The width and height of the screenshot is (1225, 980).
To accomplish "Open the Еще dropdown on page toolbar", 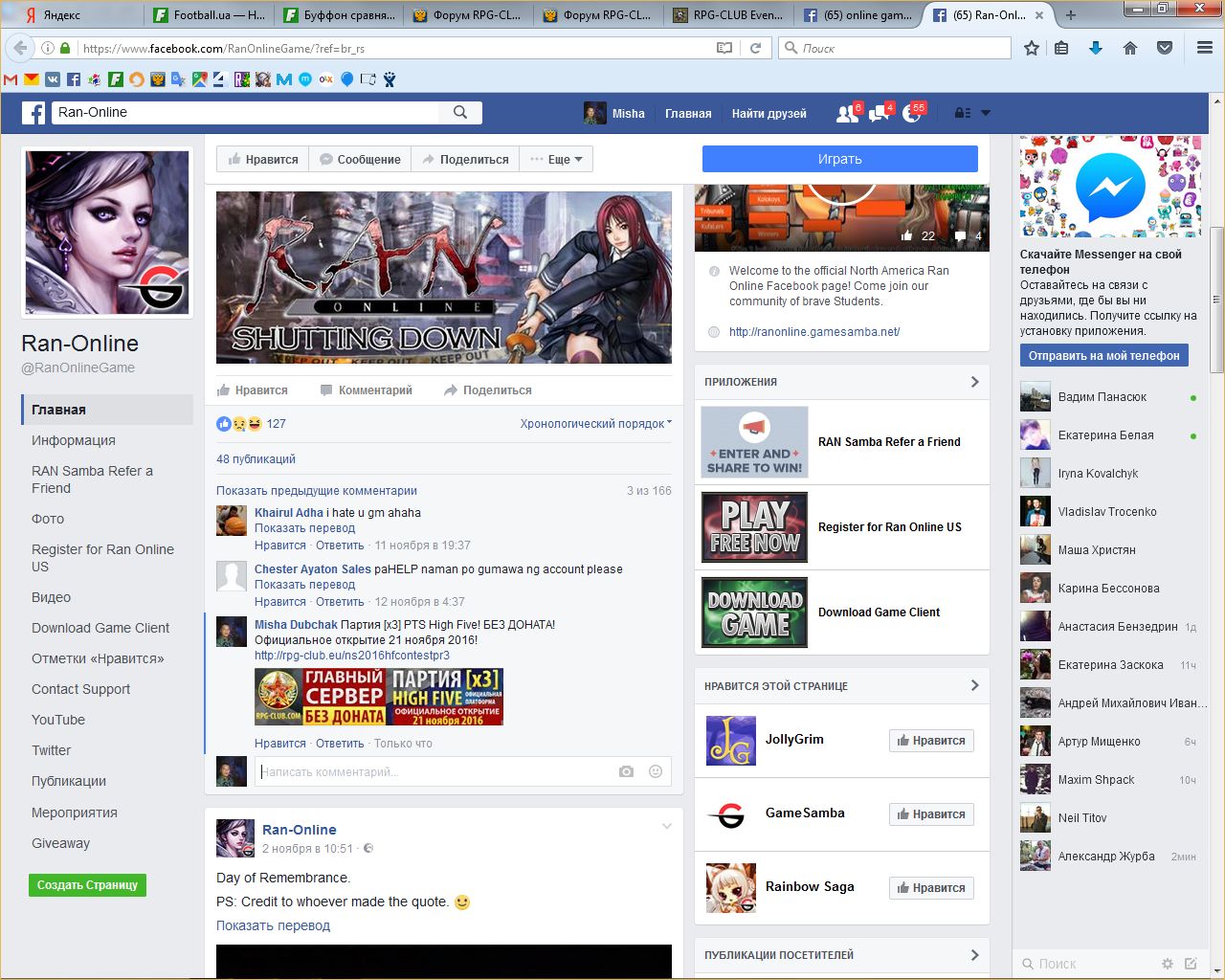I will 556,159.
